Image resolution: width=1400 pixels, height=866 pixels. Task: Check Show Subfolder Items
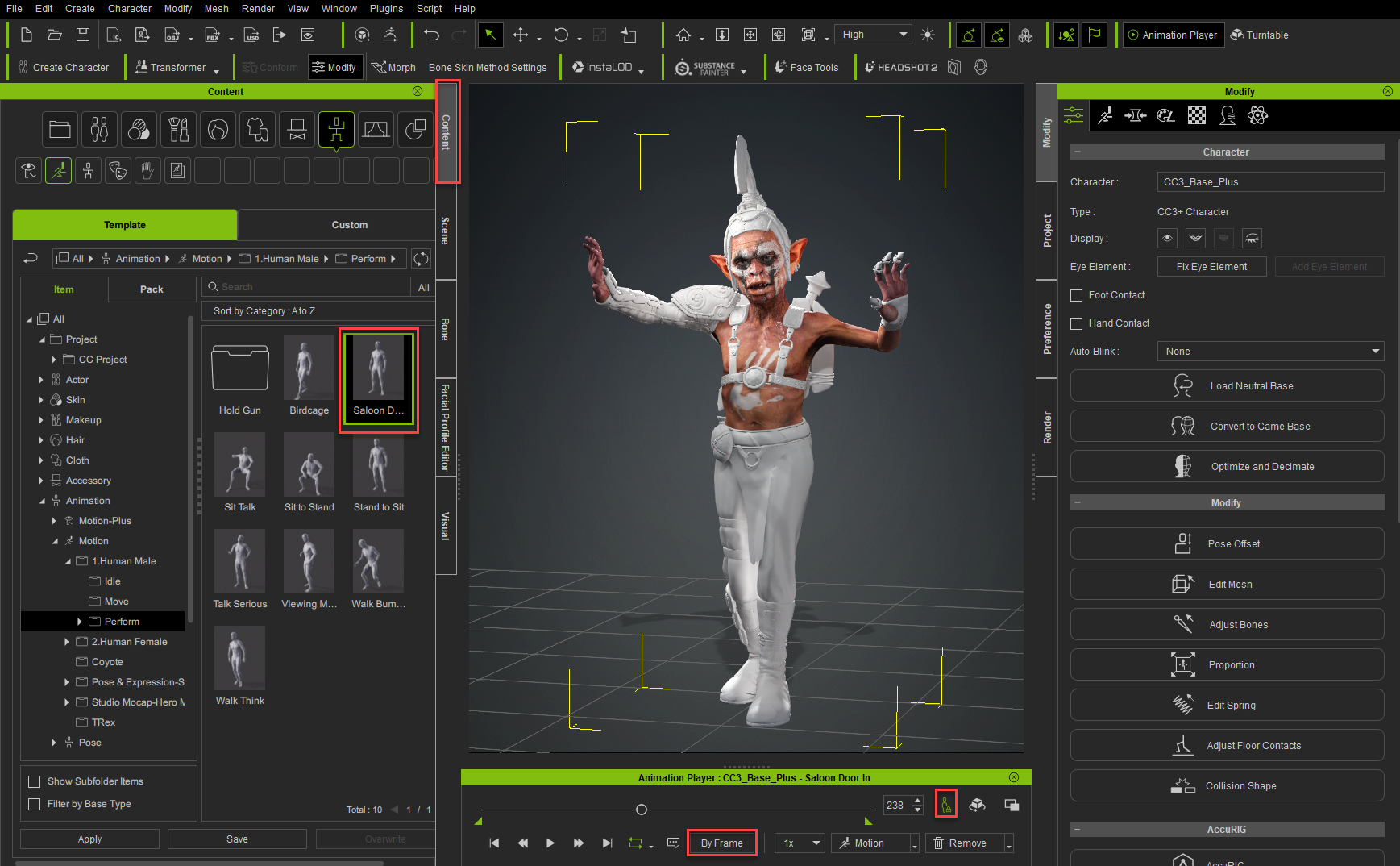[x=34, y=781]
